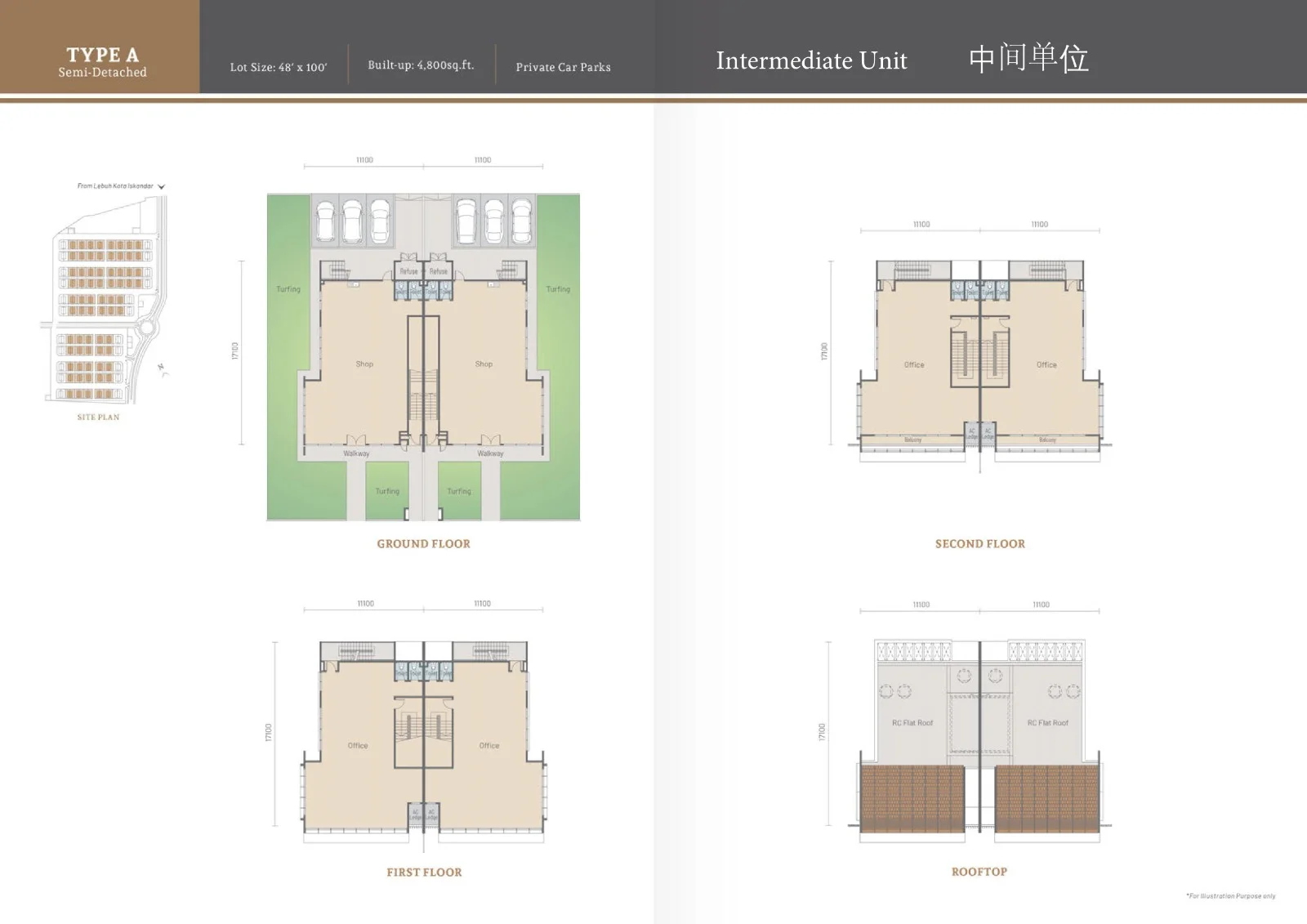Click the From Lebuh Kota Iskandar arrow
This screenshot has width=1307, height=924.
click(161, 187)
